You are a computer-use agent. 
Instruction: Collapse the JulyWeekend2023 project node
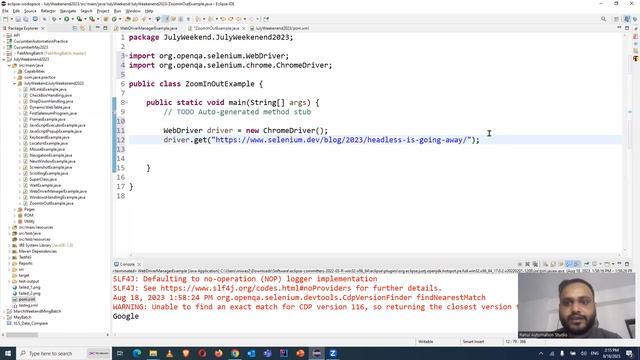click(4, 60)
